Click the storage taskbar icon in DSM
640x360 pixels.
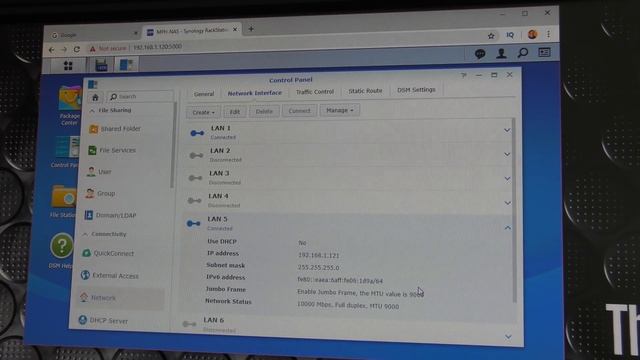click(x=101, y=65)
